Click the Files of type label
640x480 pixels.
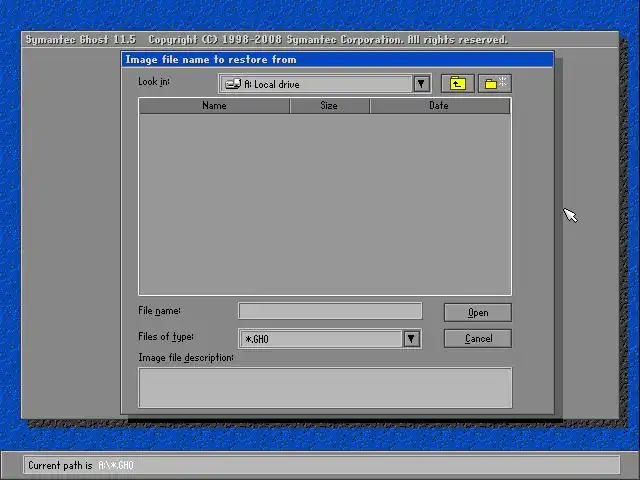coord(166,337)
